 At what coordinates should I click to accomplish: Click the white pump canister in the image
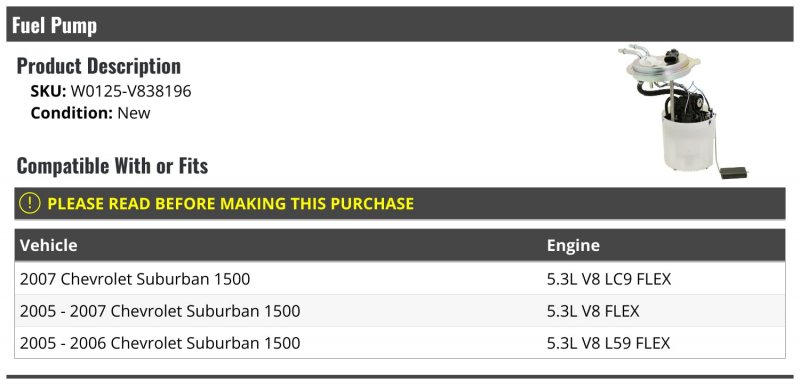687,142
